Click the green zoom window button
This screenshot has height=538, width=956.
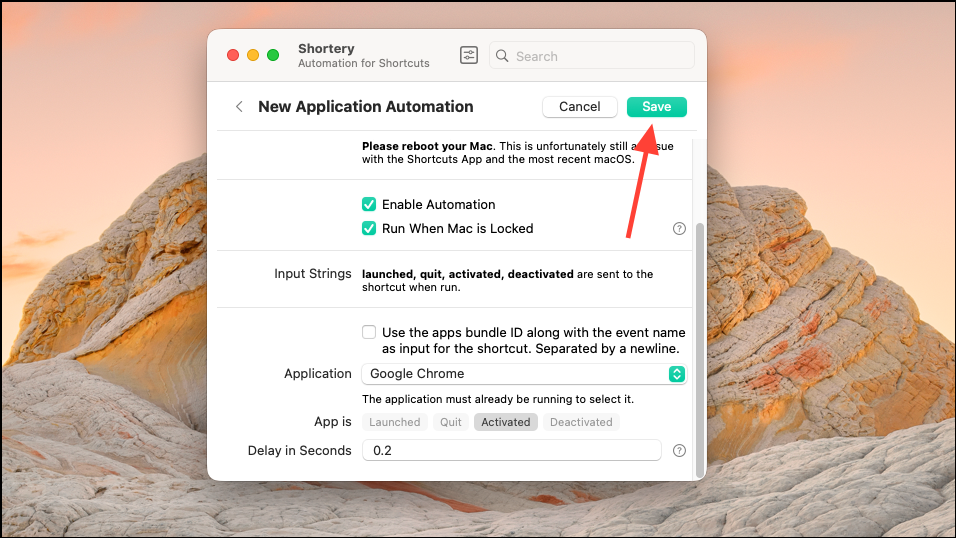click(x=273, y=55)
